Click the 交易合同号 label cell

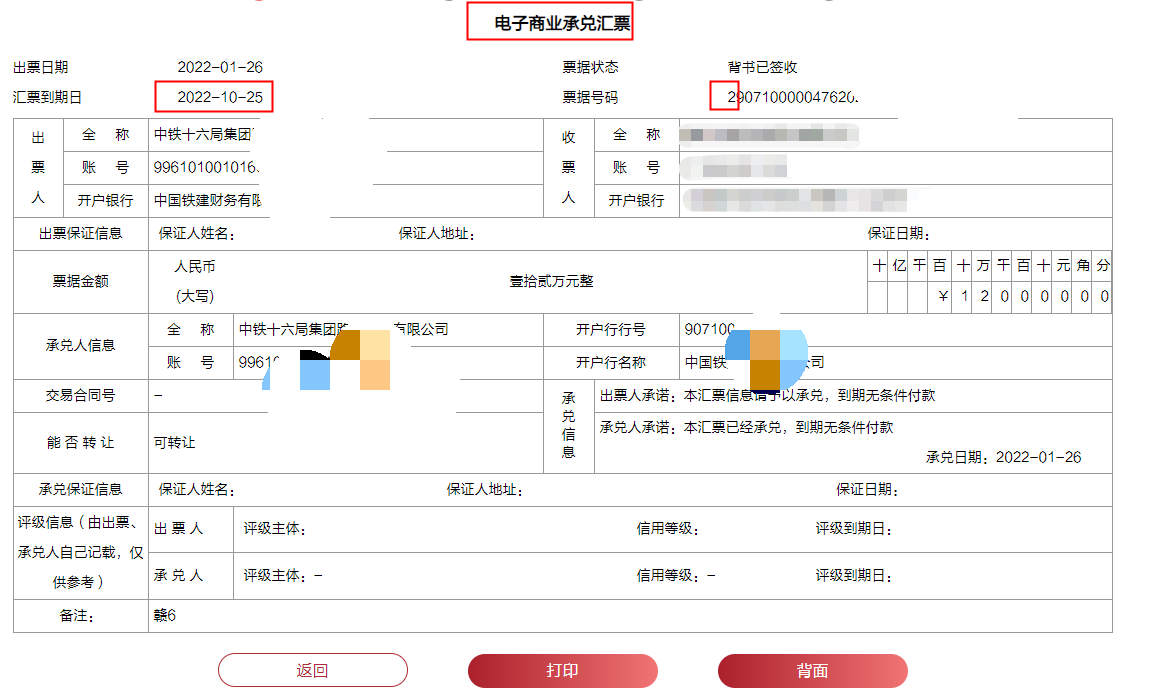point(80,396)
